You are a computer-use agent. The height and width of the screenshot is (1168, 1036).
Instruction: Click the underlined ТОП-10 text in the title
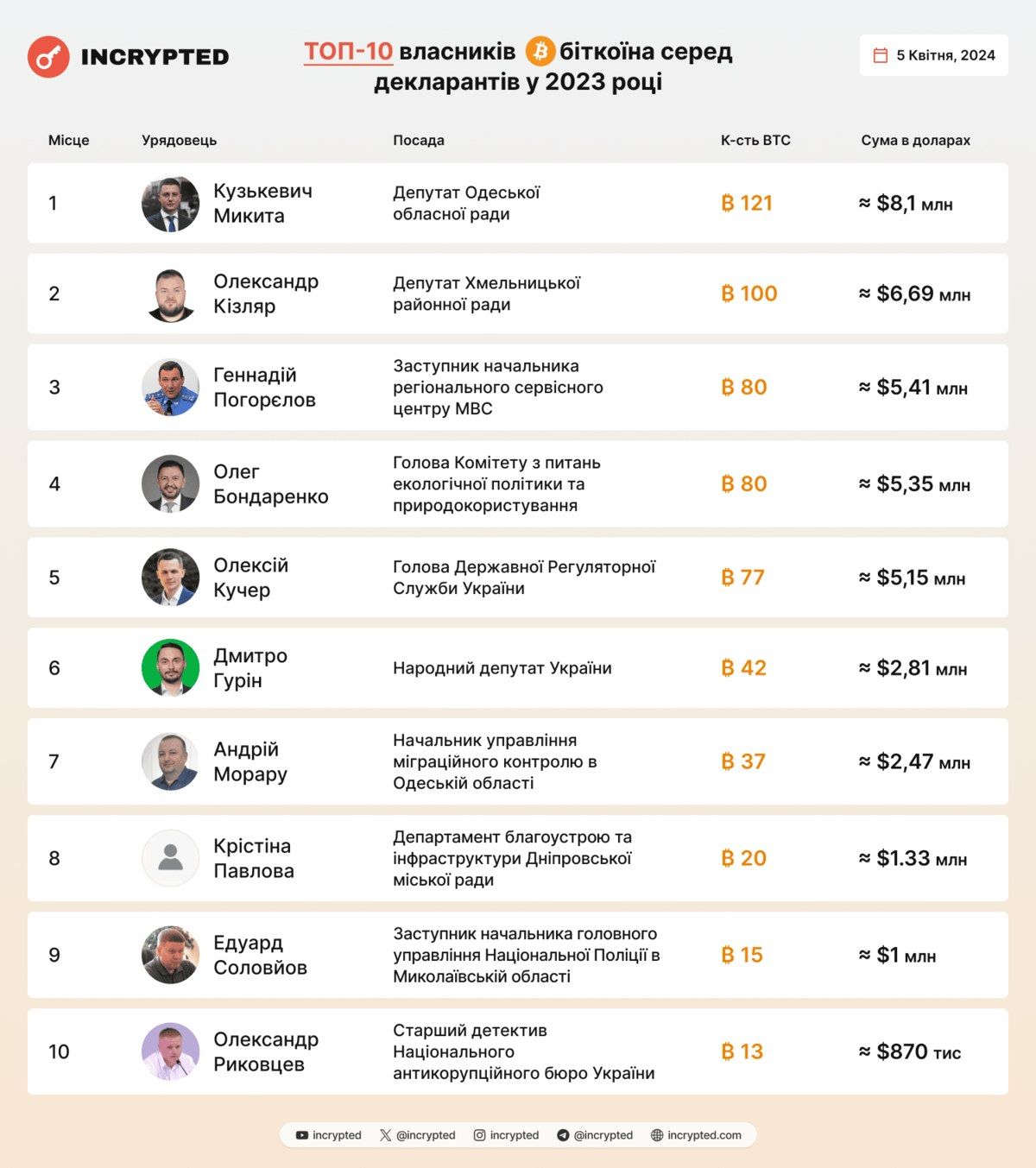[348, 52]
